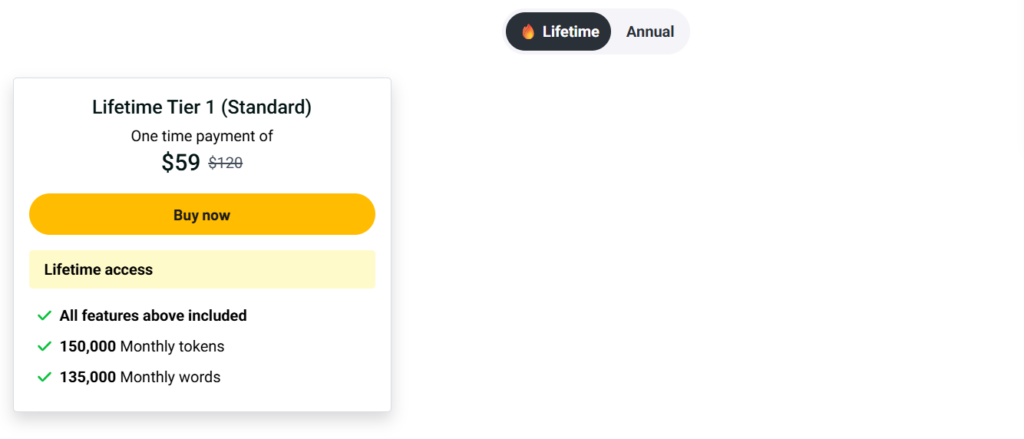The image size is (1024, 439).
Task: Click the fire icon on Lifetime toggle
Action: pos(529,32)
